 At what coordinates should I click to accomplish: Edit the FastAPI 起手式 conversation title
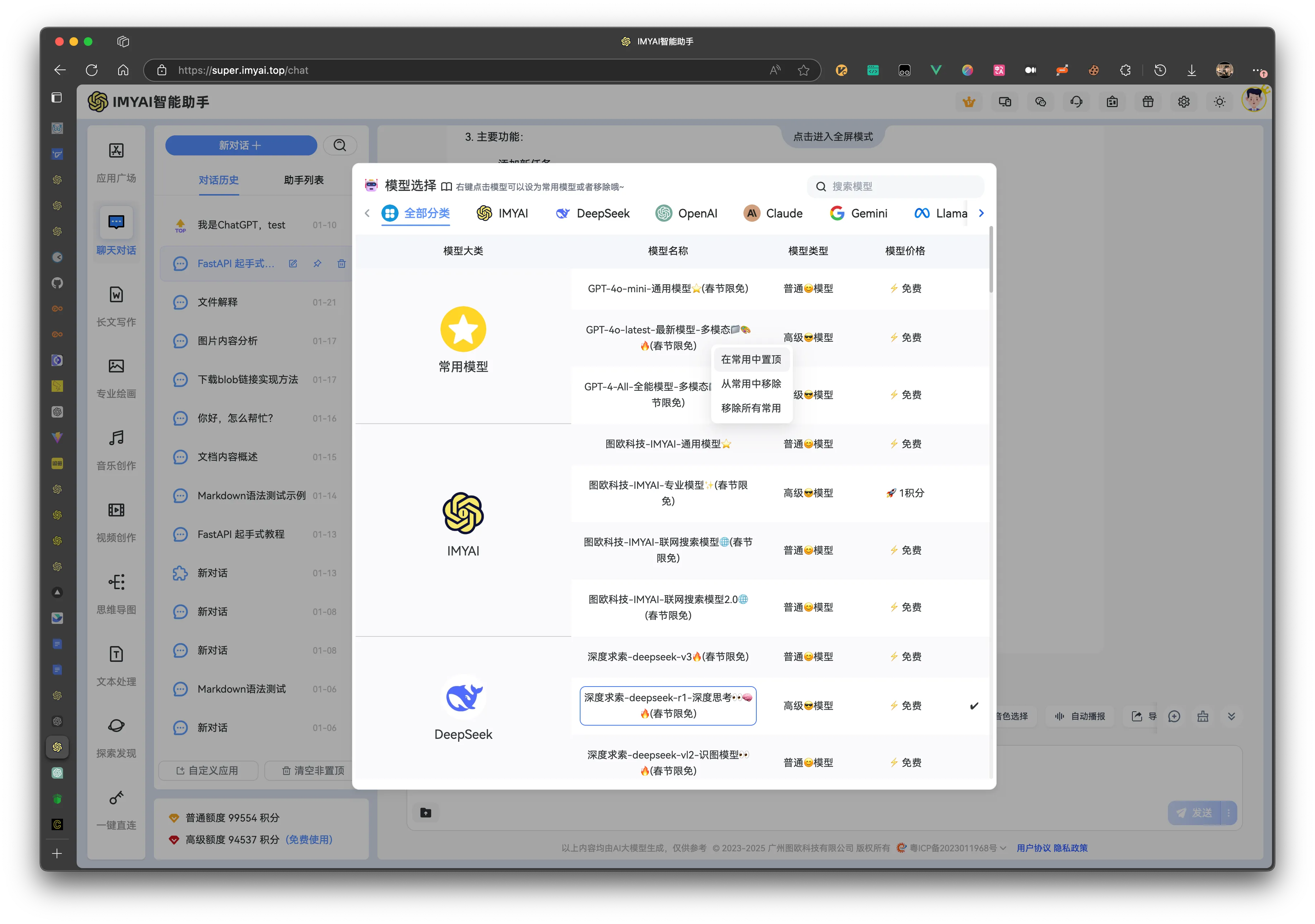(x=293, y=264)
